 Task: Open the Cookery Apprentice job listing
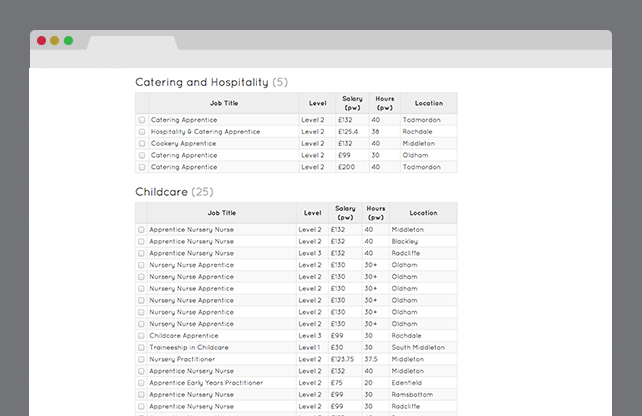coord(183,144)
